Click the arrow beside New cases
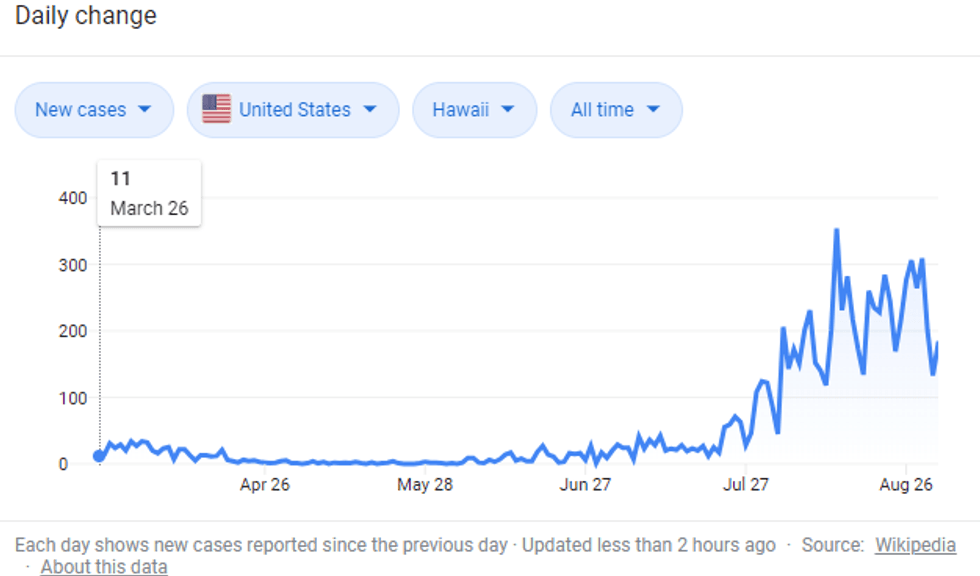 point(144,109)
